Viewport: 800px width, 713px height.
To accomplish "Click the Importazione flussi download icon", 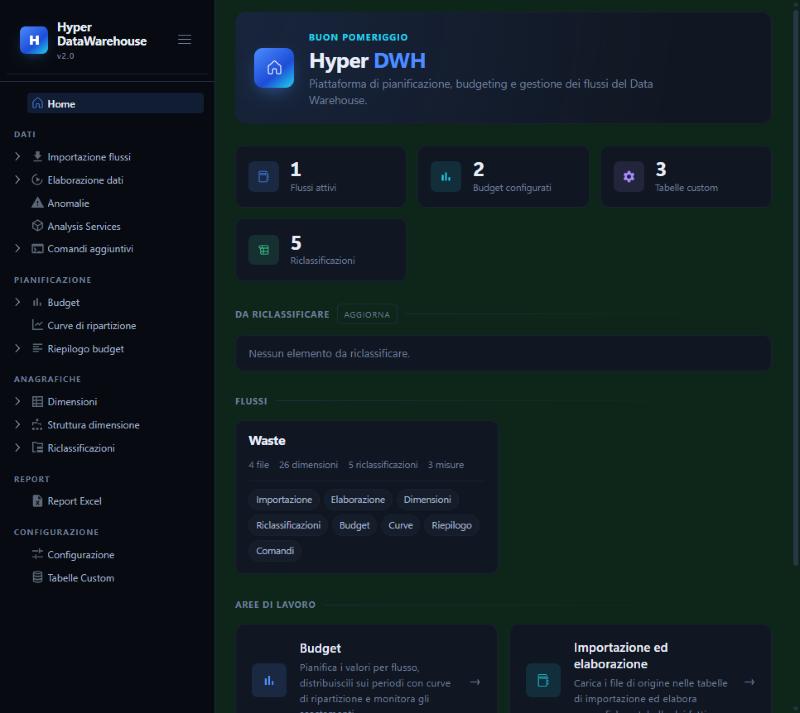I will coord(37,156).
